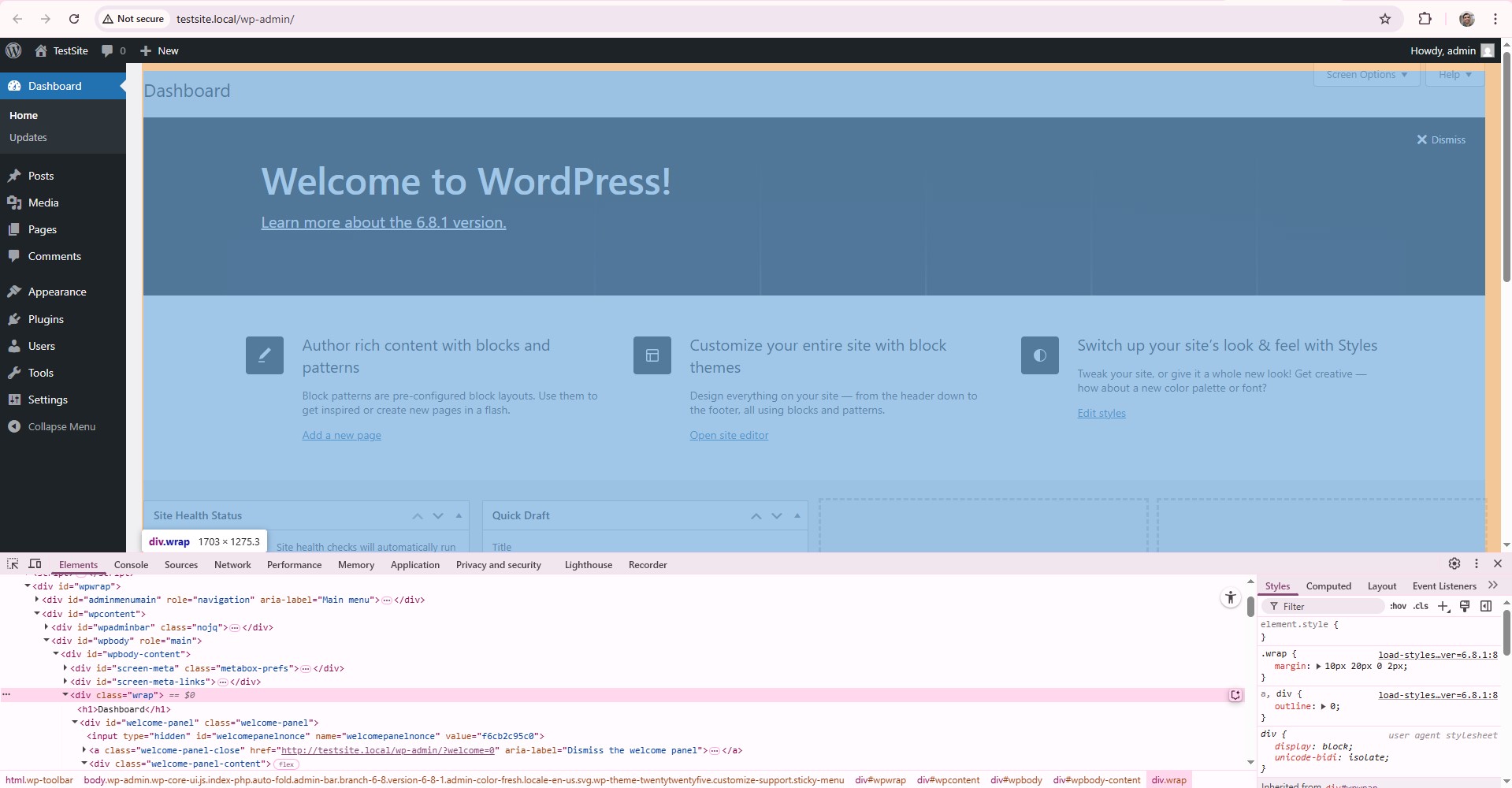Open the Event Listeners tab
The width and height of the screenshot is (1512, 788).
pyautogui.click(x=1444, y=585)
